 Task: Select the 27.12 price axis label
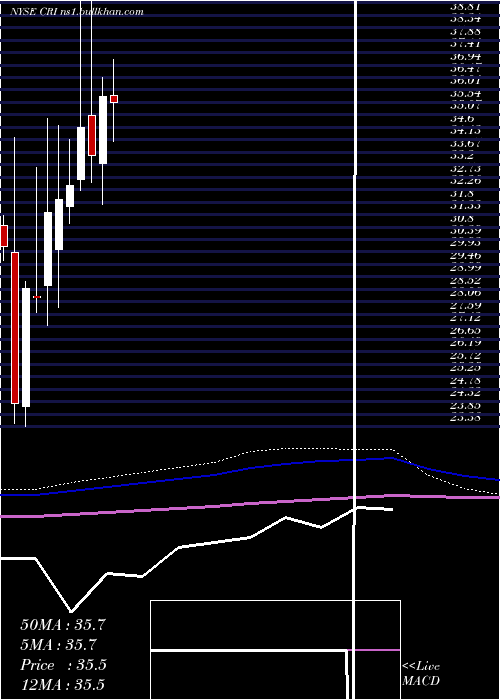point(465,318)
